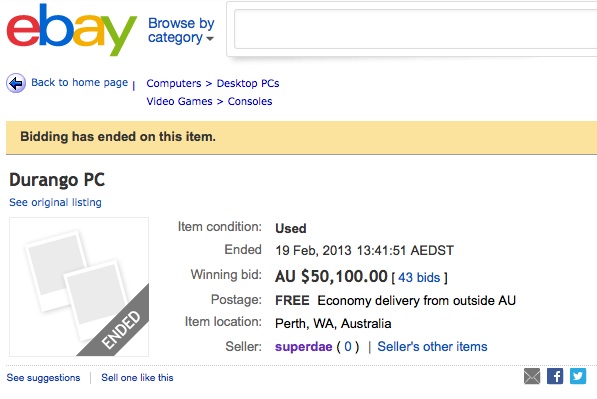Screen dimensions: 597x399
Task: Open Seller's other items link
Action: point(432,346)
